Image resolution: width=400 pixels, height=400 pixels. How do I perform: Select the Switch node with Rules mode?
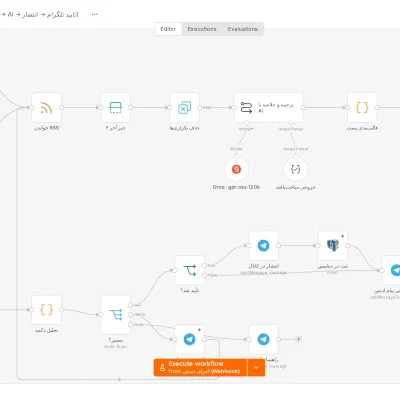pyautogui.click(x=115, y=315)
